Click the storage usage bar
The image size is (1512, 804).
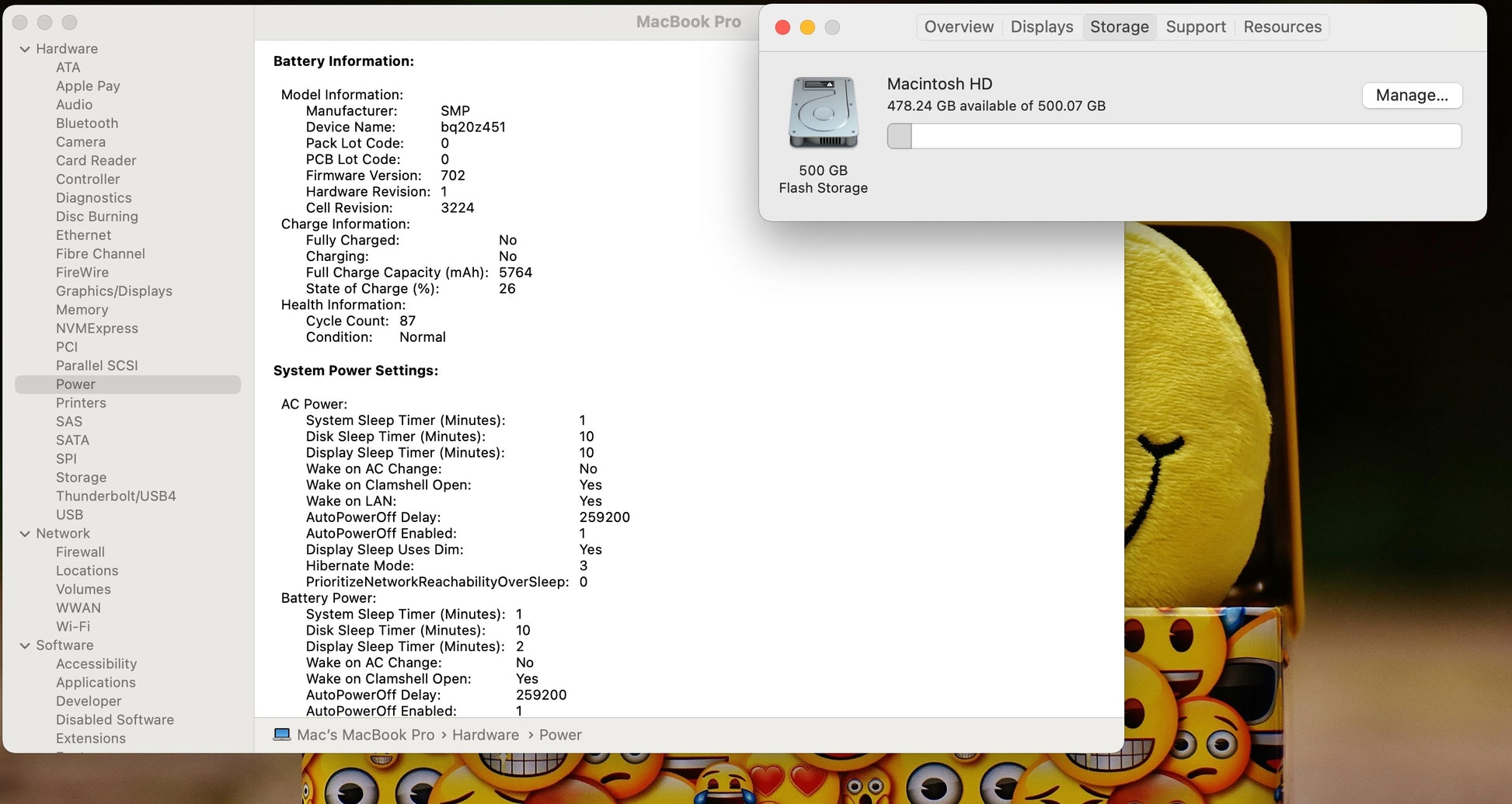pos(1173,137)
